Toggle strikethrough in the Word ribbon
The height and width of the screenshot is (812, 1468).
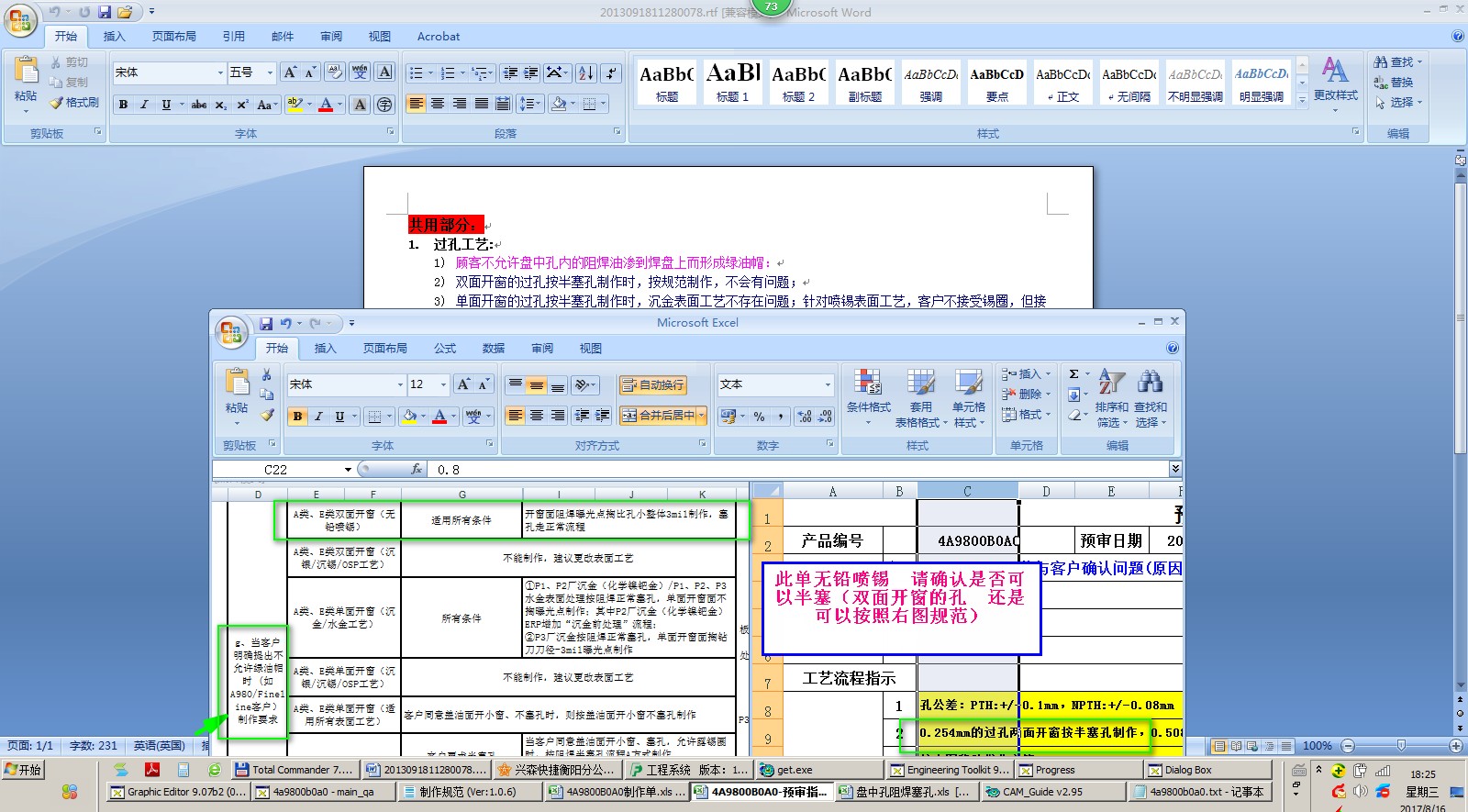pyautogui.click(x=199, y=105)
